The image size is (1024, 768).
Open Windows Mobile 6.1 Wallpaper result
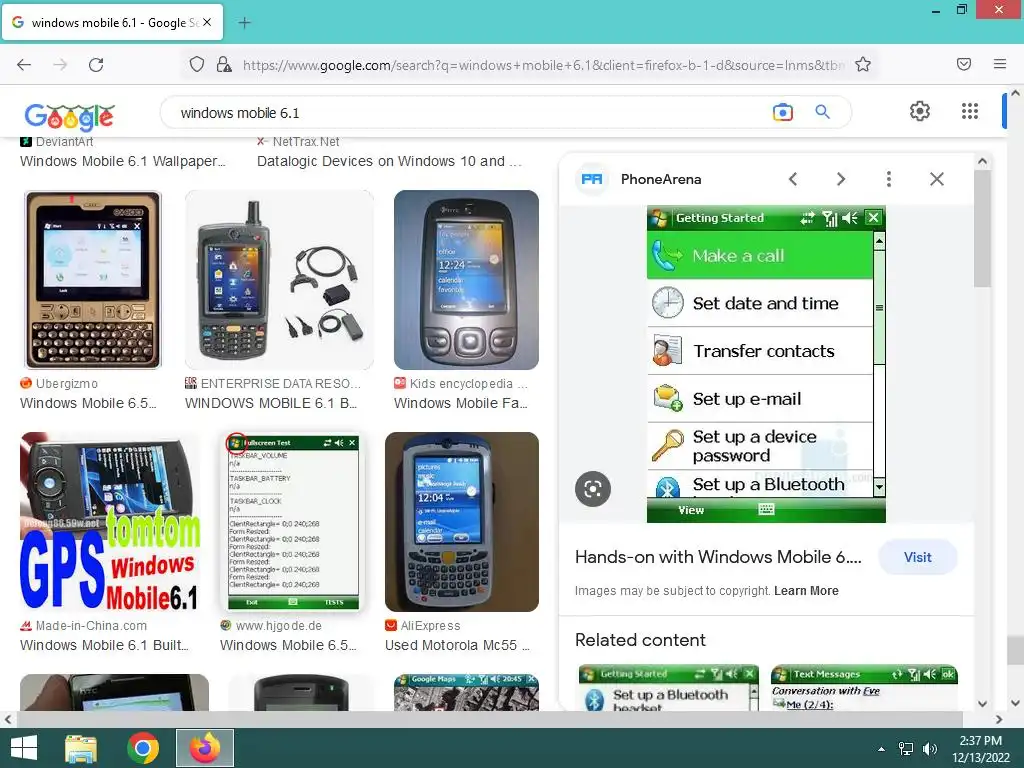[x=123, y=161]
